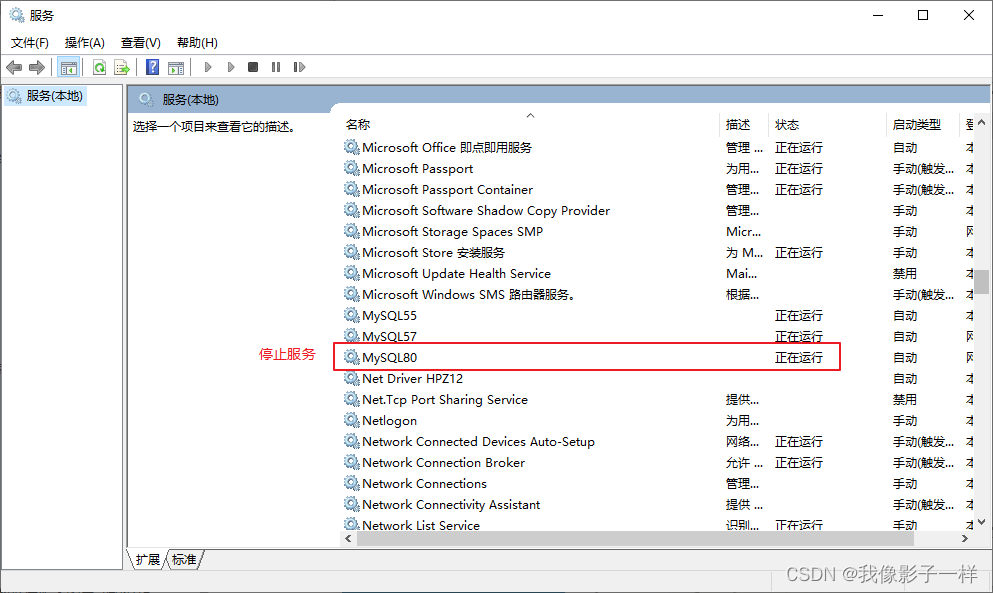Click gear icon beside Microsoft Passport
The width and height of the screenshot is (993, 593).
pyautogui.click(x=351, y=168)
